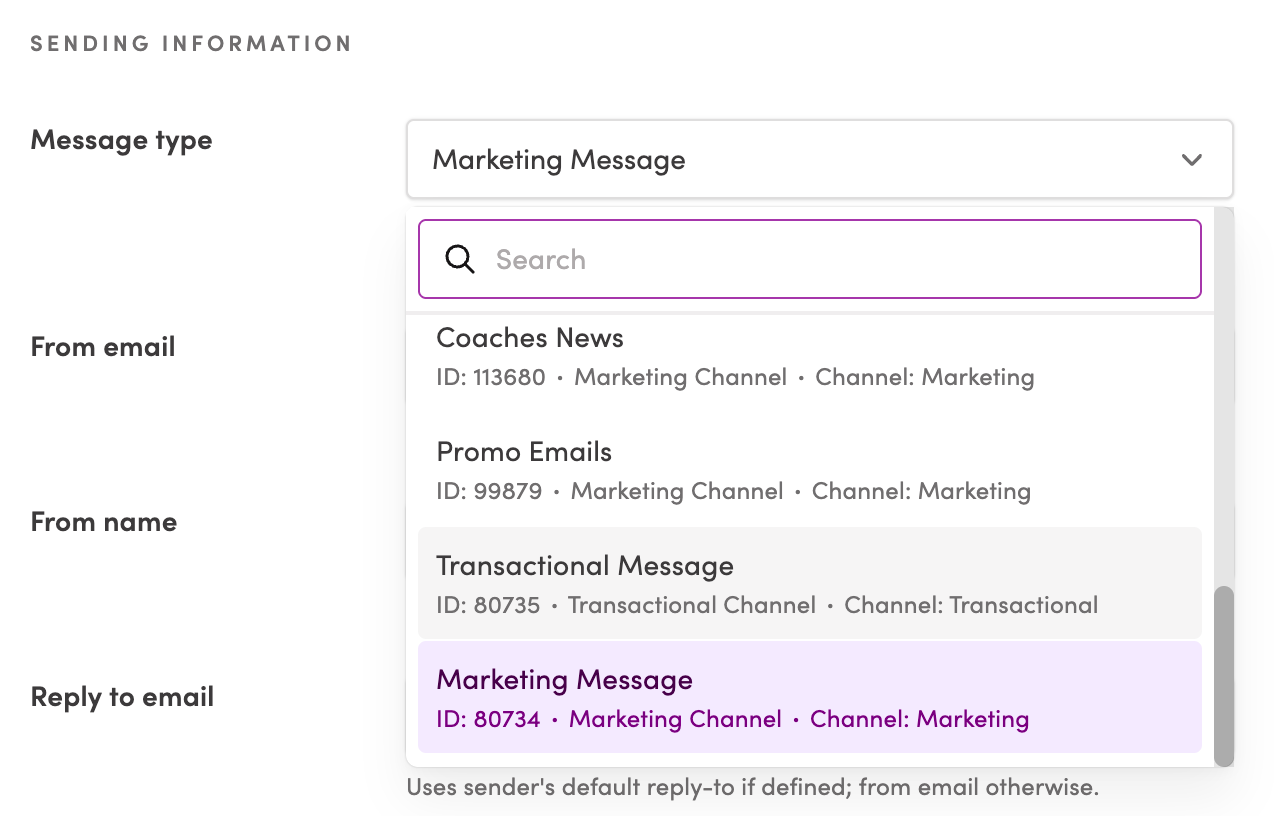Image resolution: width=1274 pixels, height=816 pixels.
Task: Click Channel: Marketing text in Promo Emails row
Action: click(921, 491)
